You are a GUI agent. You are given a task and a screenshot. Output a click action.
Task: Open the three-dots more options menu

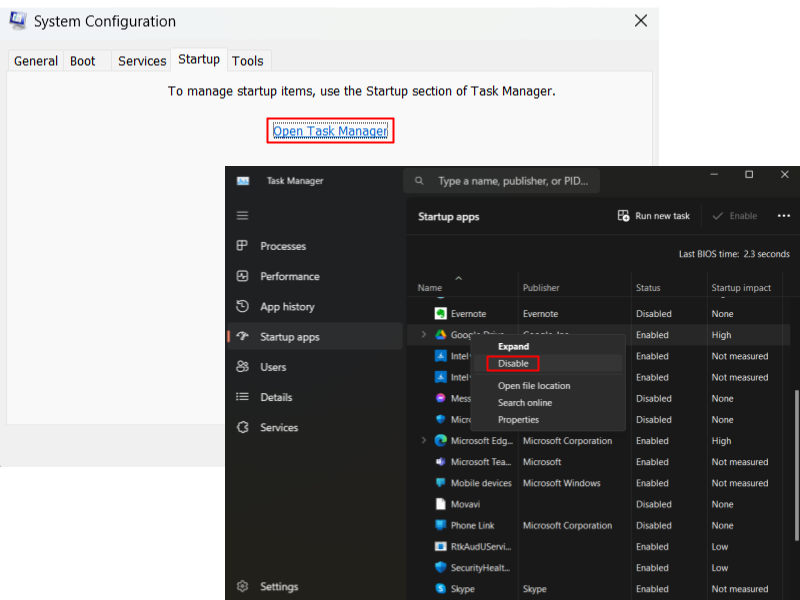[784, 216]
